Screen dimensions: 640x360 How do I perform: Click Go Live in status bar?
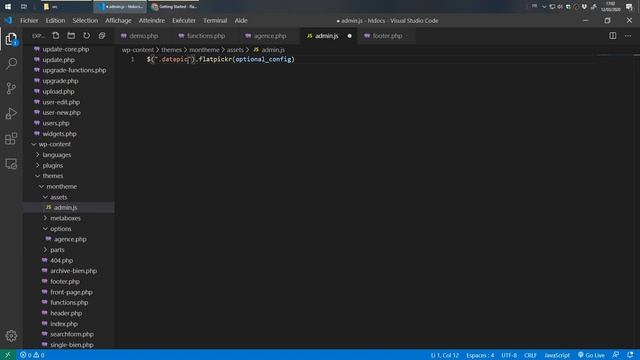591,355
